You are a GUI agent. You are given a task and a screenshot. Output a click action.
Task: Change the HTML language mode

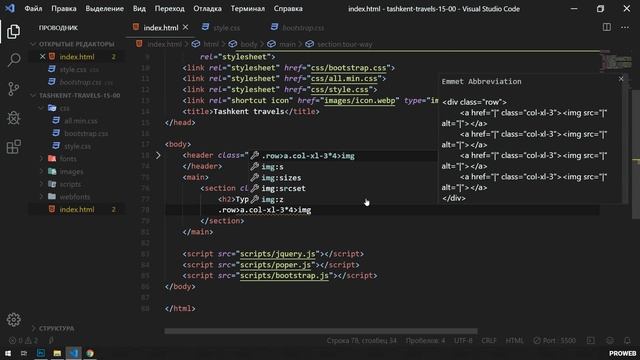514,340
